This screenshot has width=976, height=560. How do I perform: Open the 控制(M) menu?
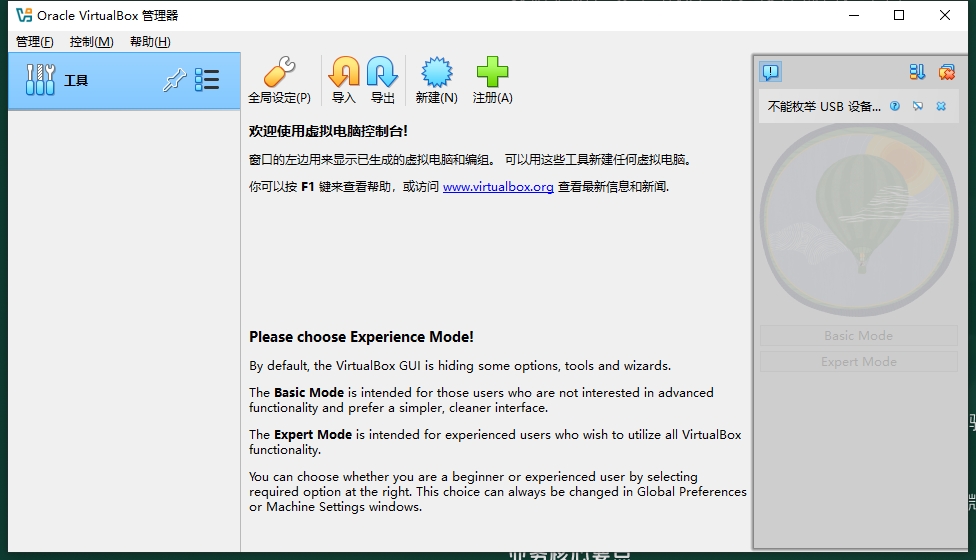coord(92,42)
